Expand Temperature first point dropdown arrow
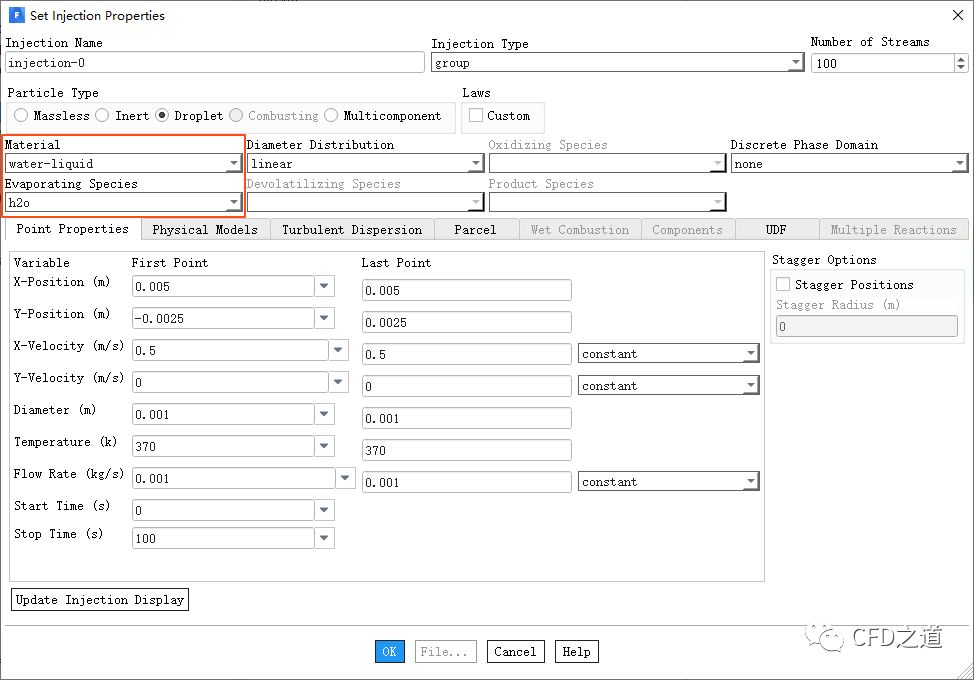The image size is (974, 680). [x=324, y=446]
